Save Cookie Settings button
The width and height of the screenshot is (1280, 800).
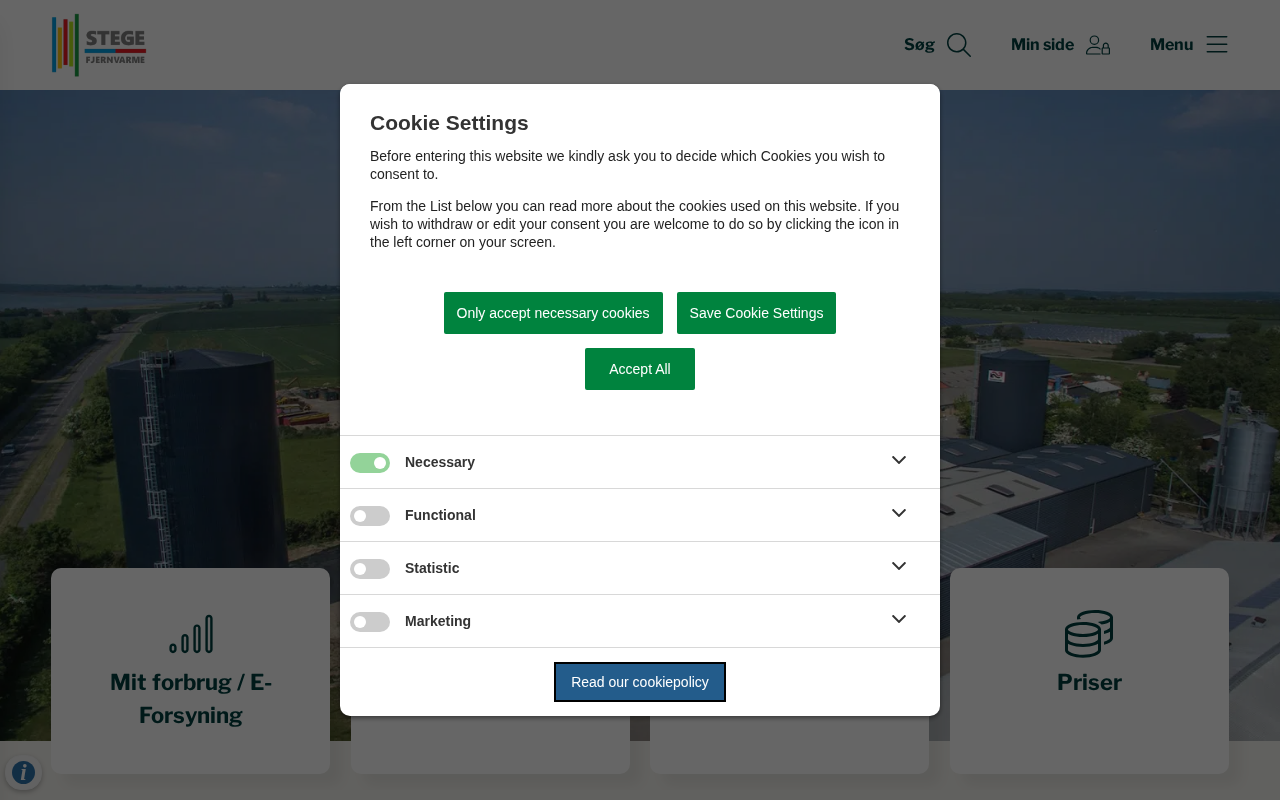[x=756, y=313]
